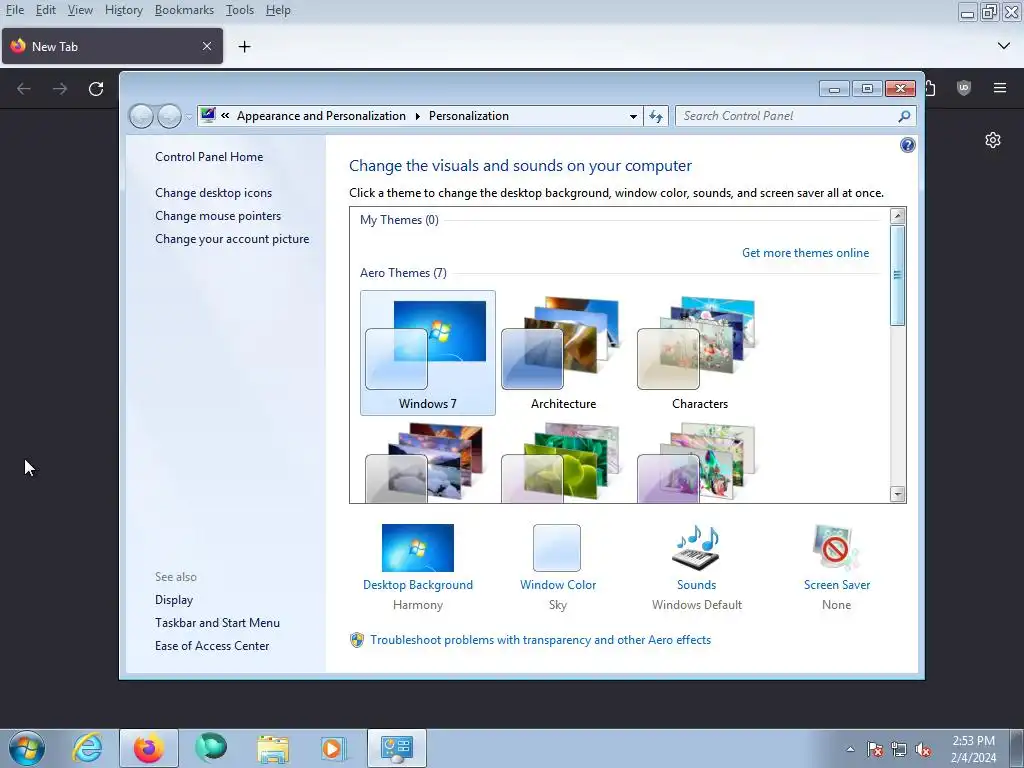Viewport: 1024px width, 768px height.
Task: Click the search magnifier in Control Panel
Action: [x=904, y=116]
